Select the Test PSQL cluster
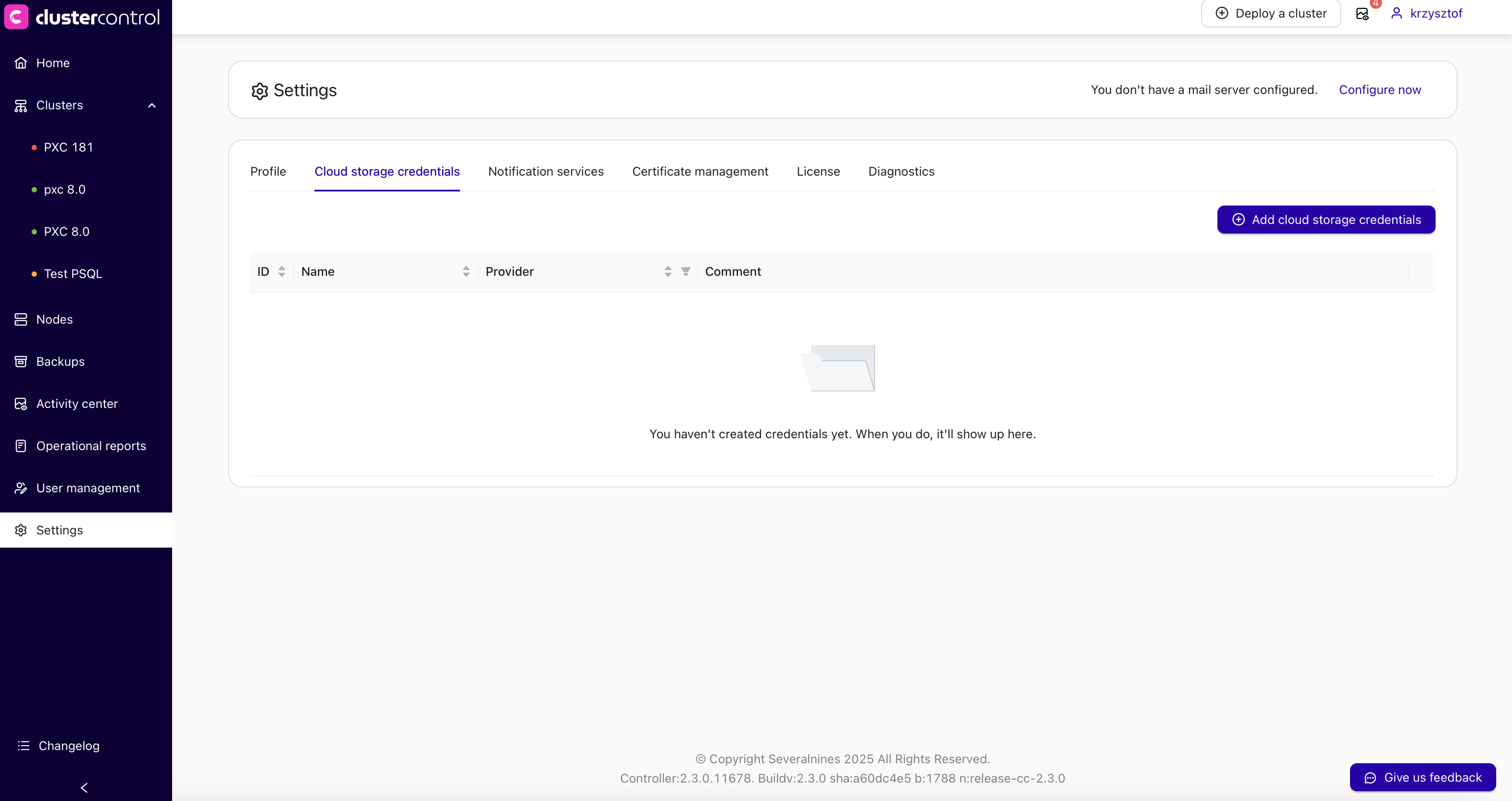1512x801 pixels. pyautogui.click(x=73, y=274)
